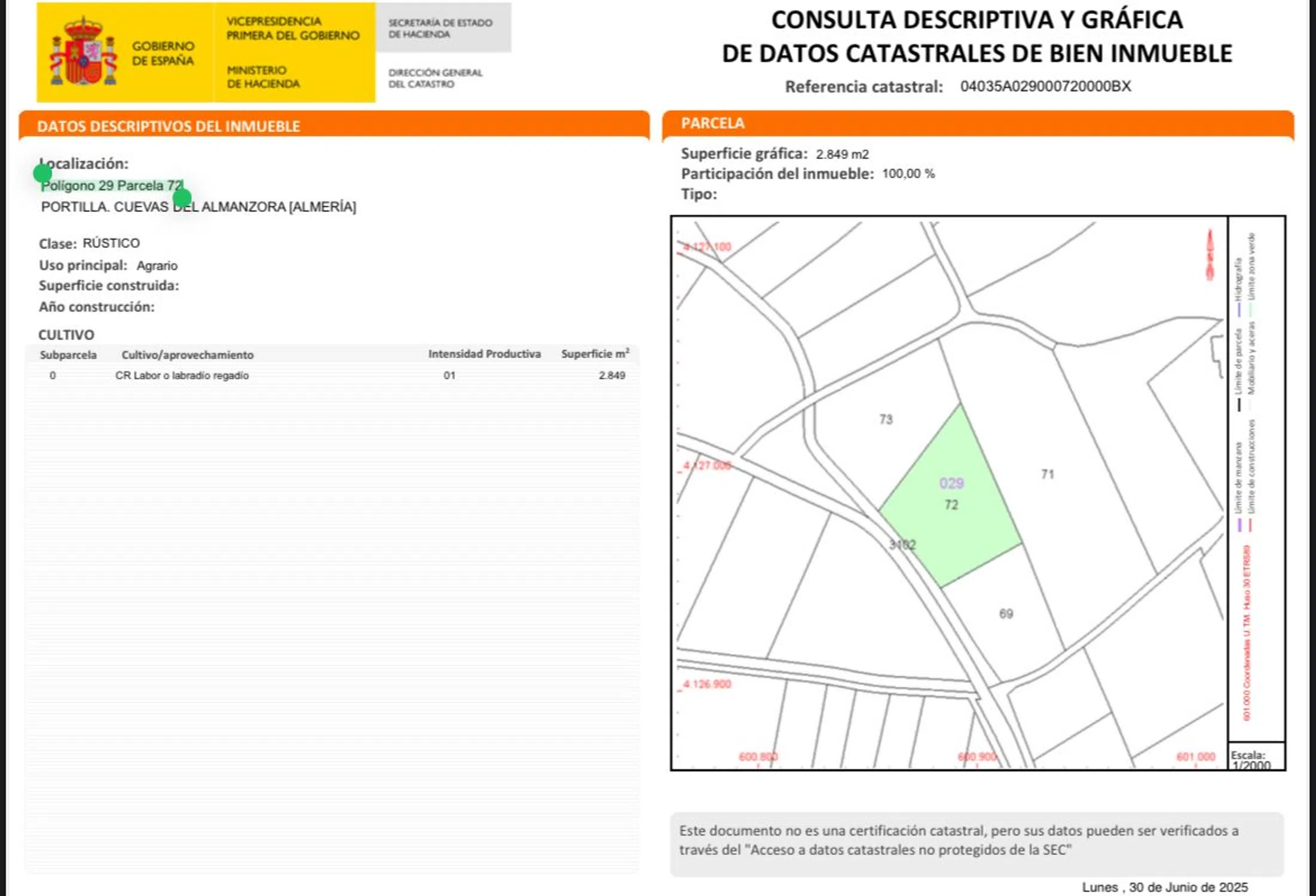Click the Spanish coat of arms emblem
1316x896 pixels.
(x=82, y=53)
